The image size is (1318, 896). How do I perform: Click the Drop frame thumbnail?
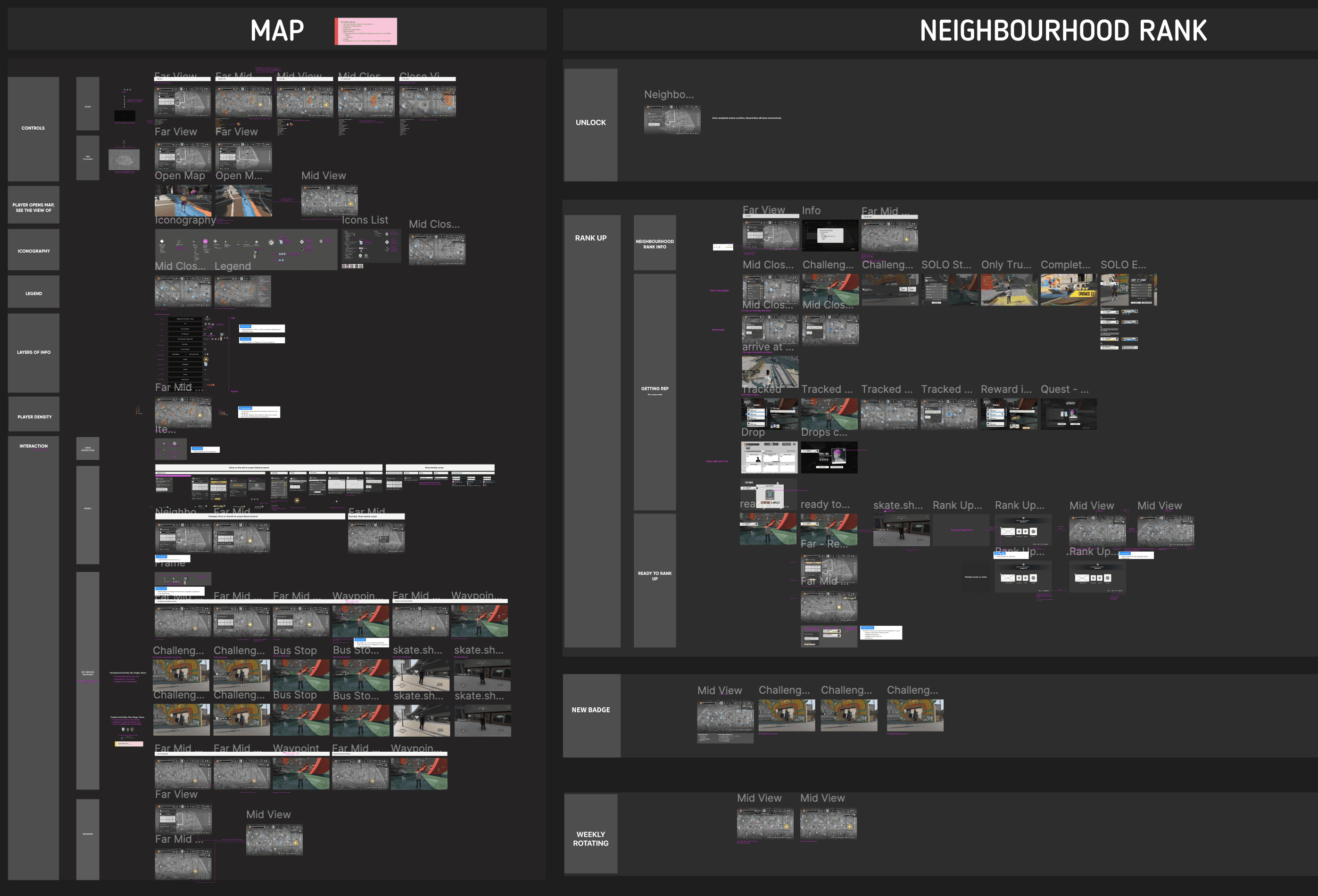coord(769,457)
